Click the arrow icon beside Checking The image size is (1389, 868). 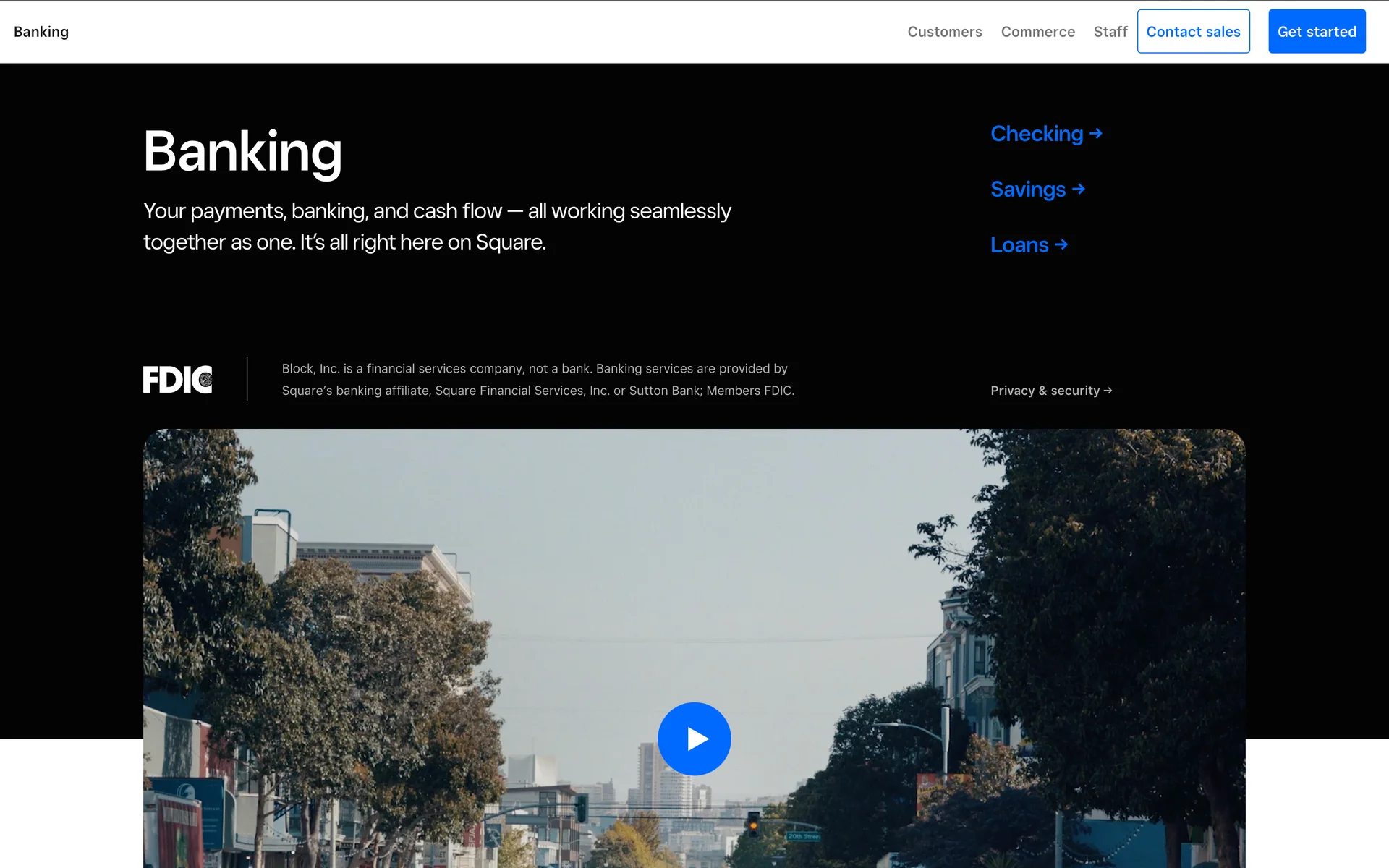pos(1096,133)
